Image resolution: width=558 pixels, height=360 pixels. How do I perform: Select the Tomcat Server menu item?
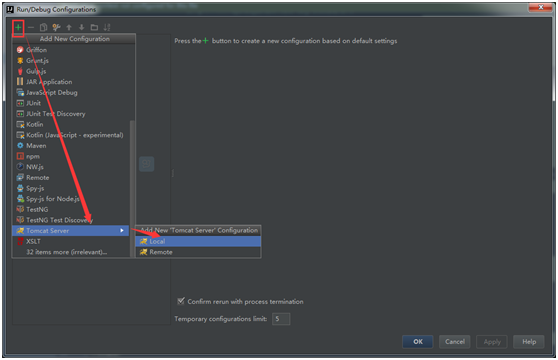[71, 231]
